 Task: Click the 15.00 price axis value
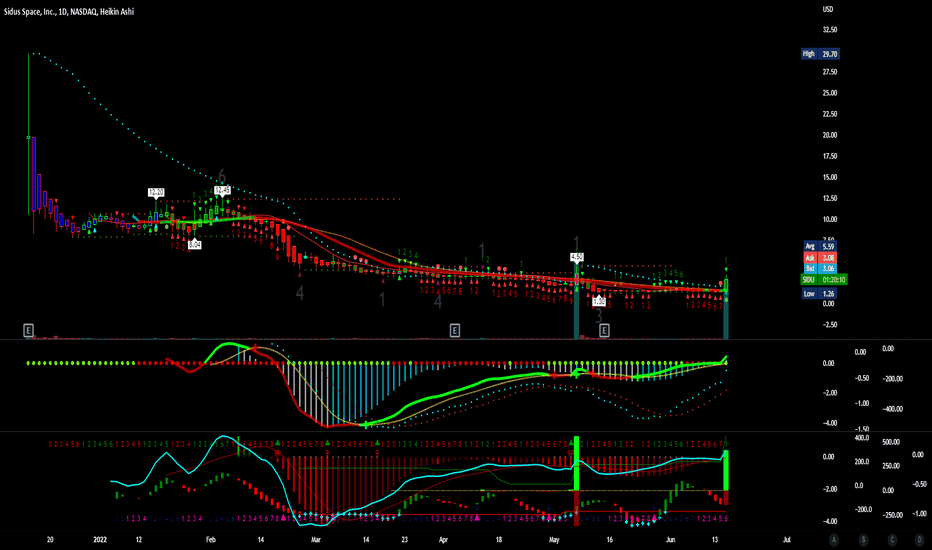tap(830, 177)
